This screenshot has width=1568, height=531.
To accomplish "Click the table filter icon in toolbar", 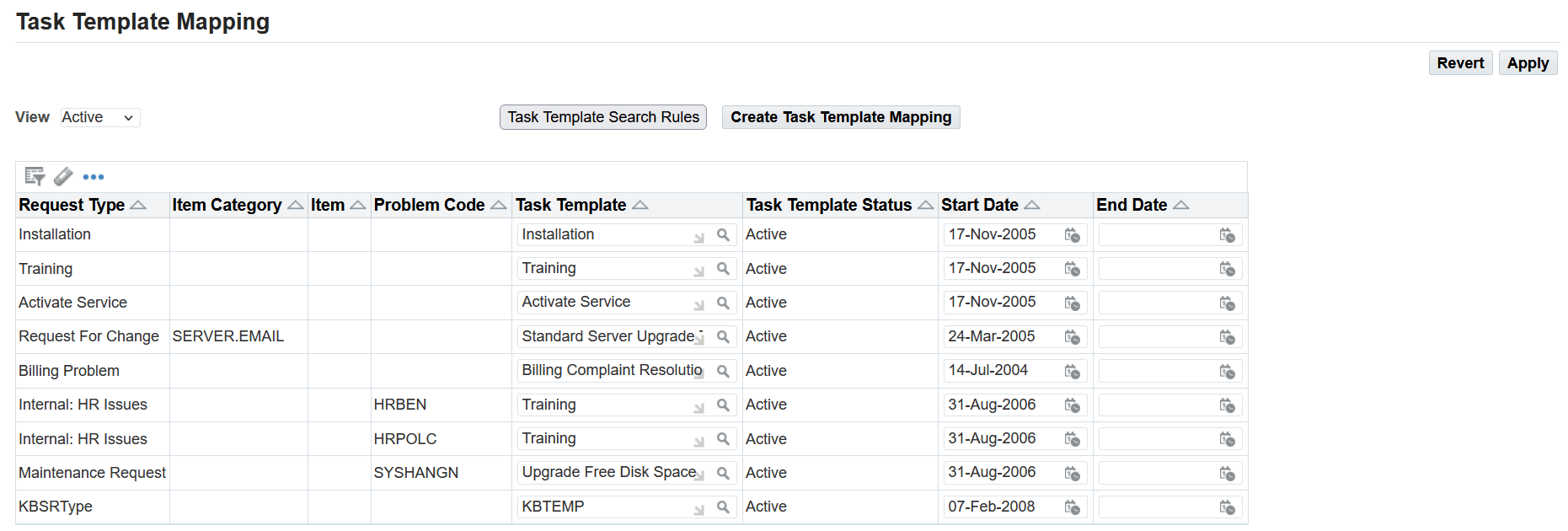I will pos(35,176).
